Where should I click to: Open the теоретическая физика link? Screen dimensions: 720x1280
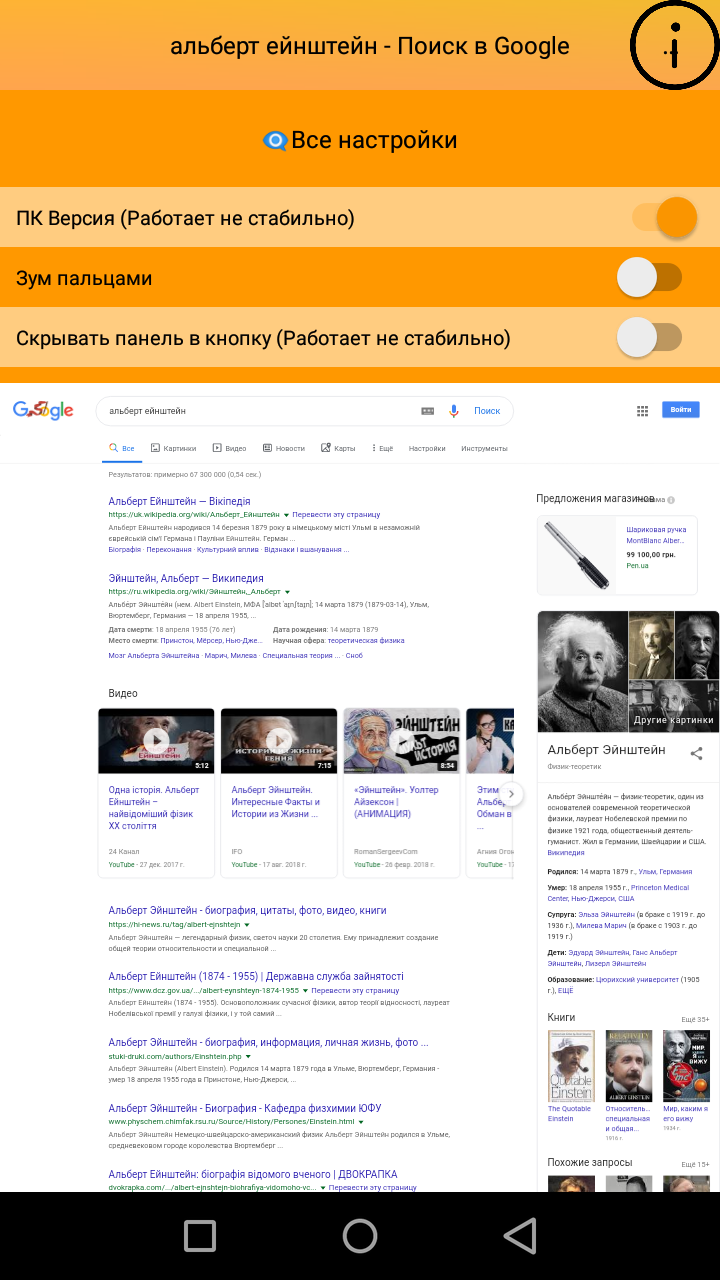click(x=366, y=641)
